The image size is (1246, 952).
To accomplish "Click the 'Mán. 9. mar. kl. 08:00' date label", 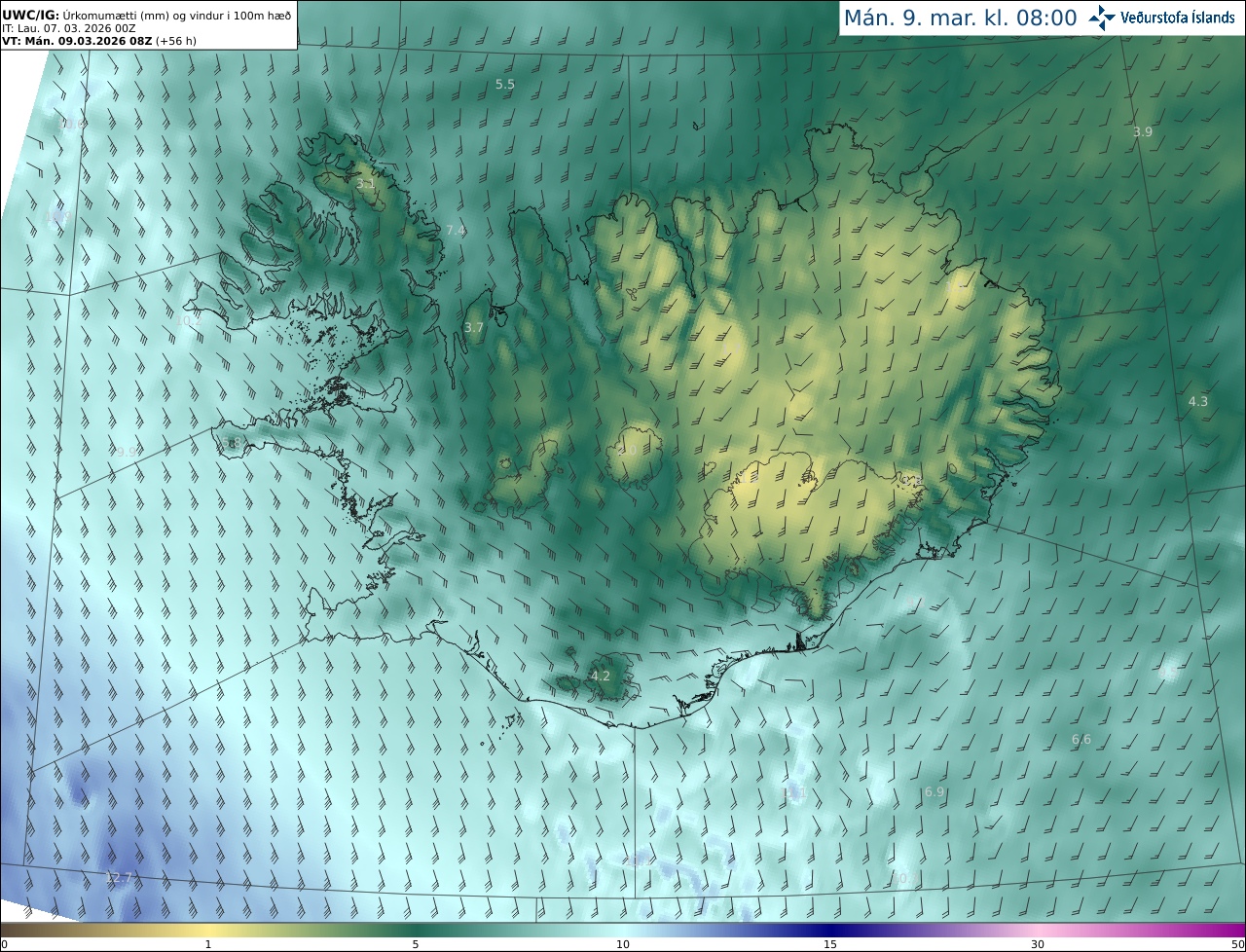I will (x=960, y=18).
